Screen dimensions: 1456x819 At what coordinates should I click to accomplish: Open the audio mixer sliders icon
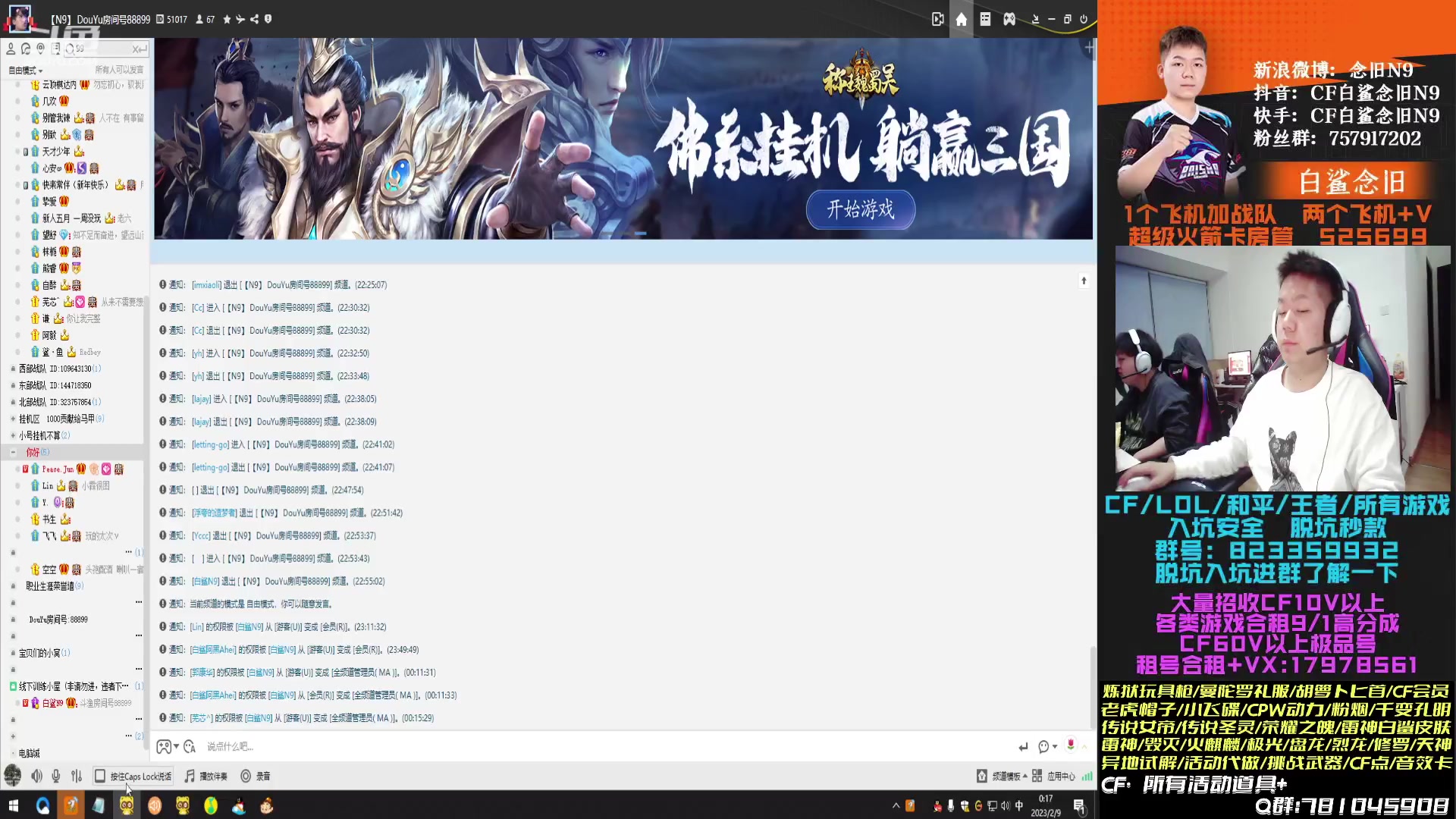click(x=75, y=776)
